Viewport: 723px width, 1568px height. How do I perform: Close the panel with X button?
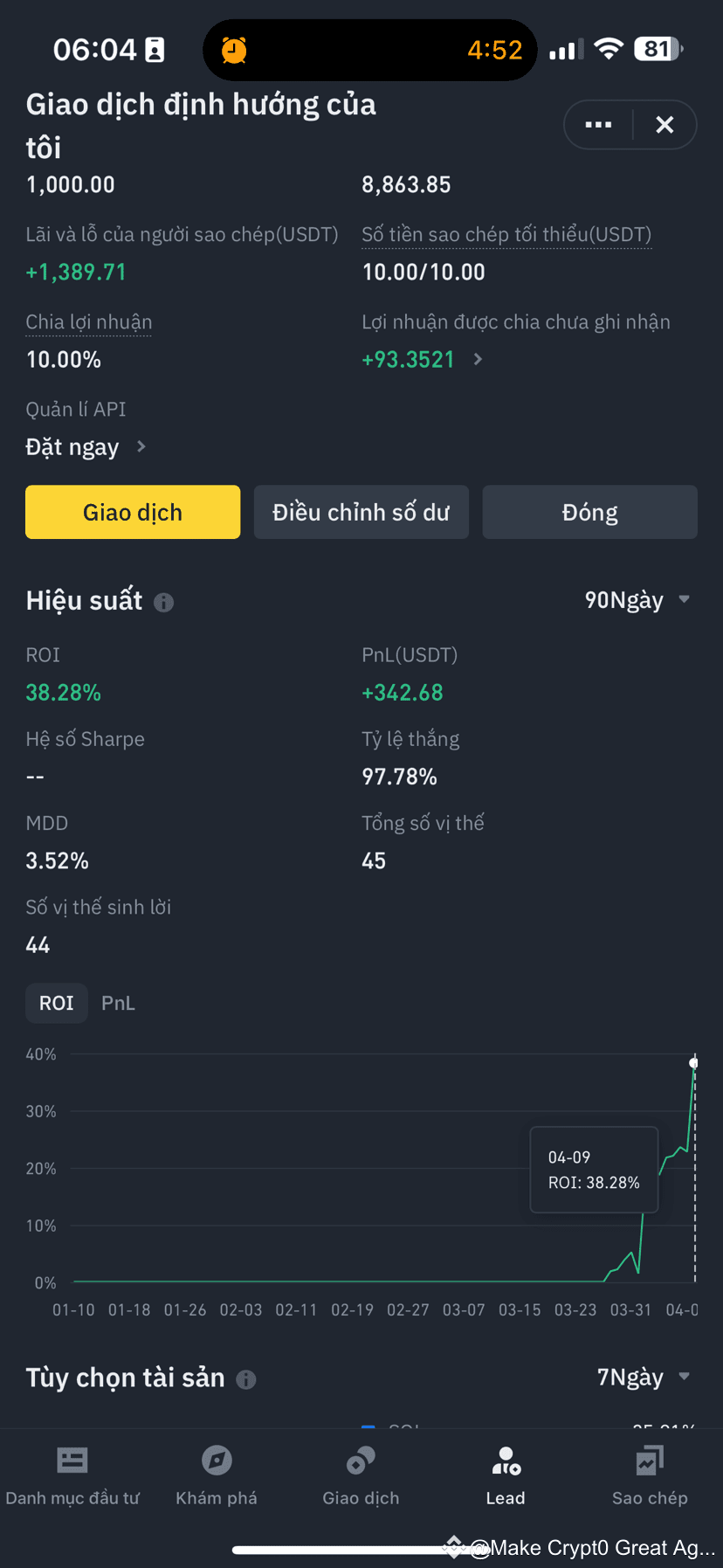pos(664,125)
